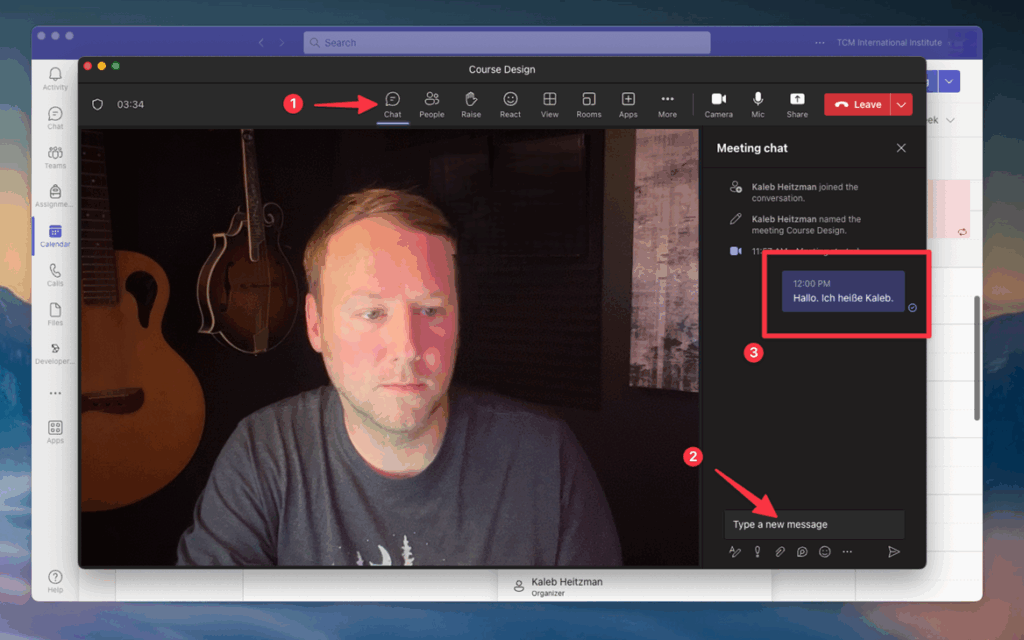Raise your hand in the meeting
The height and width of the screenshot is (640, 1024).
point(471,104)
